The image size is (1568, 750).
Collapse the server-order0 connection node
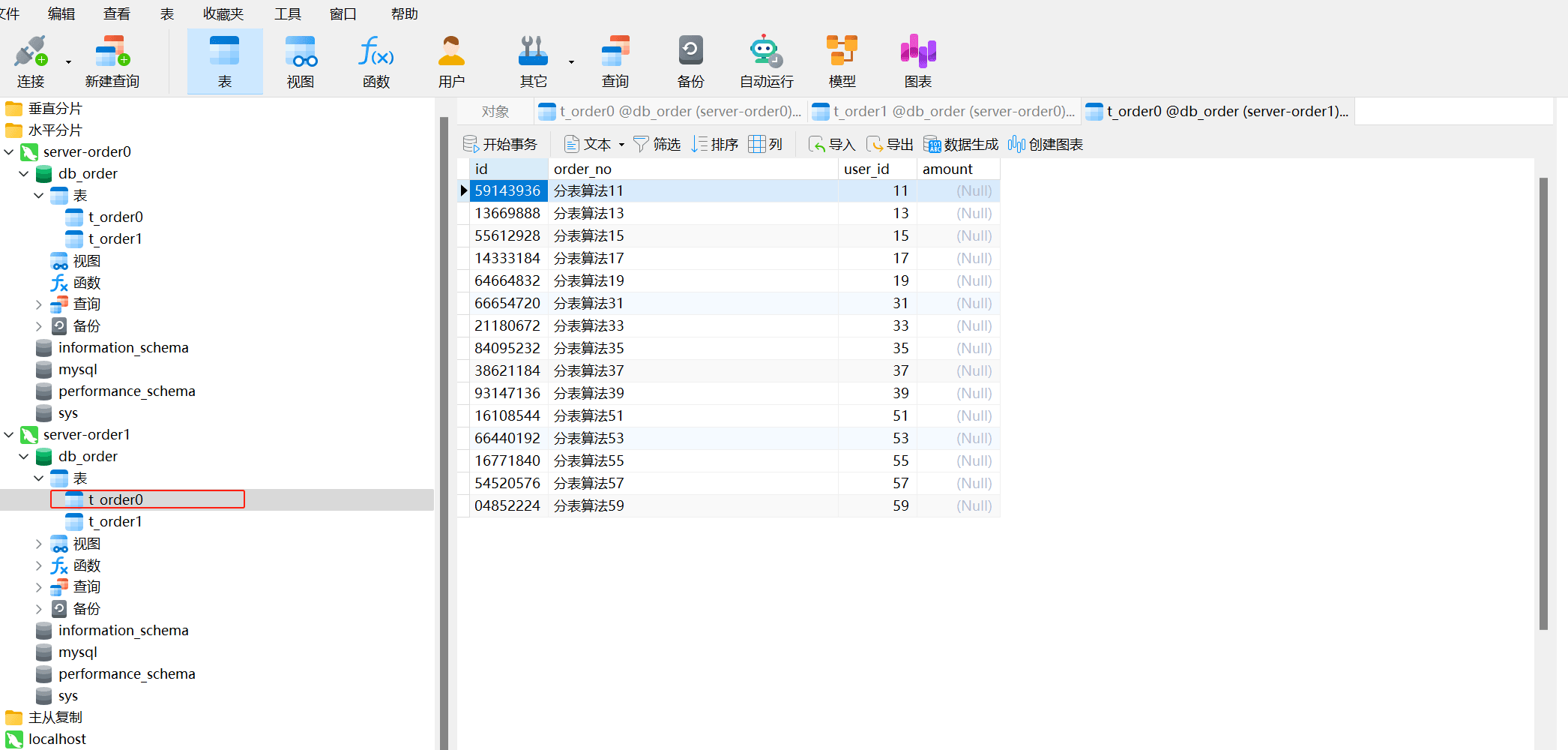tap(9, 152)
